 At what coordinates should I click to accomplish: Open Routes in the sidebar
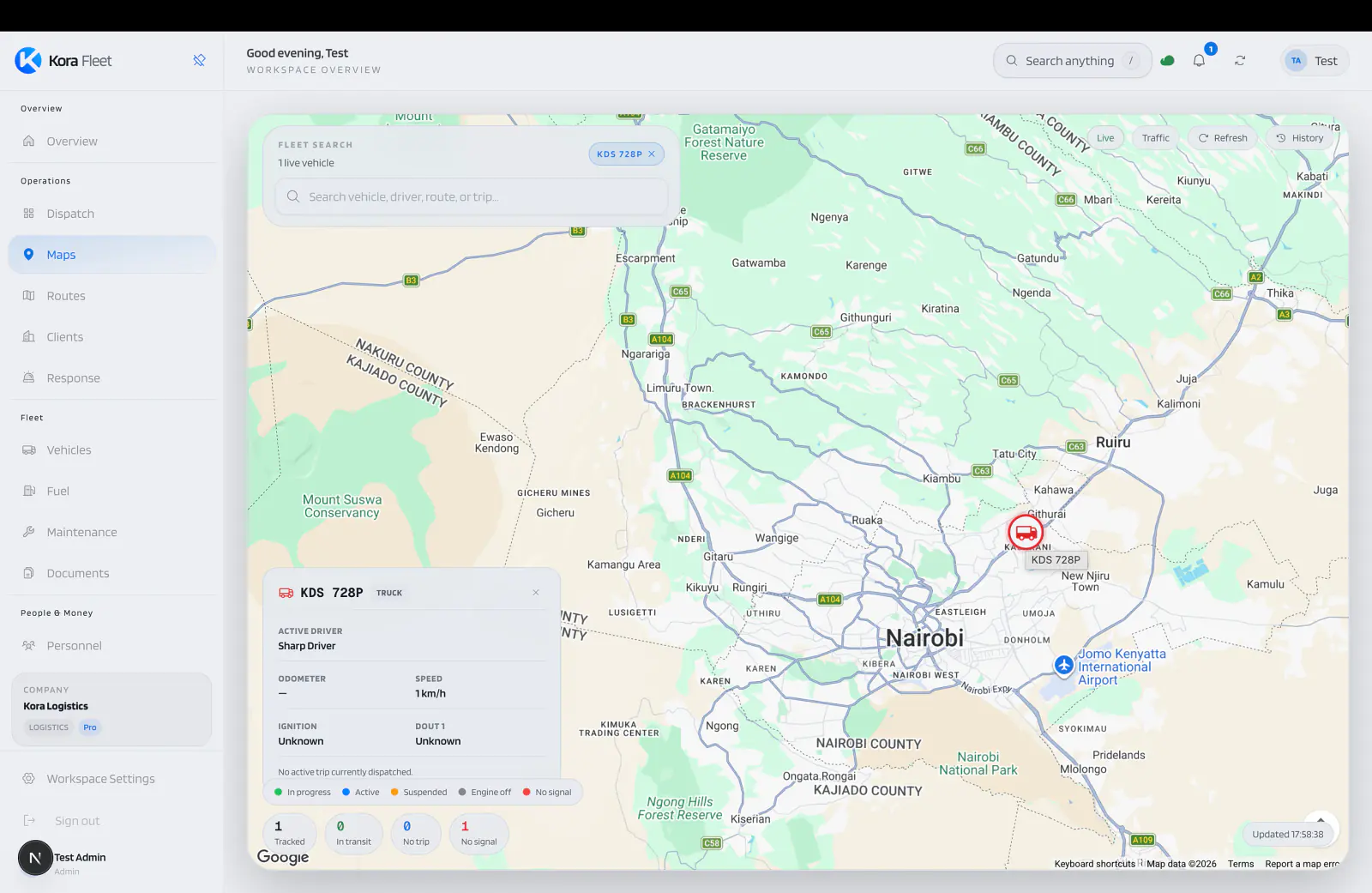[112, 296]
